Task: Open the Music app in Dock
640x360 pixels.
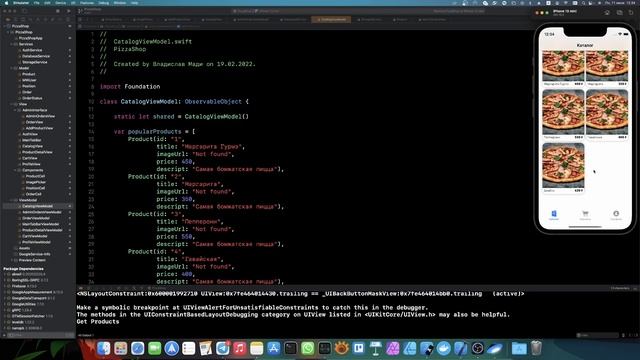Action: pyautogui.click(x=240, y=348)
